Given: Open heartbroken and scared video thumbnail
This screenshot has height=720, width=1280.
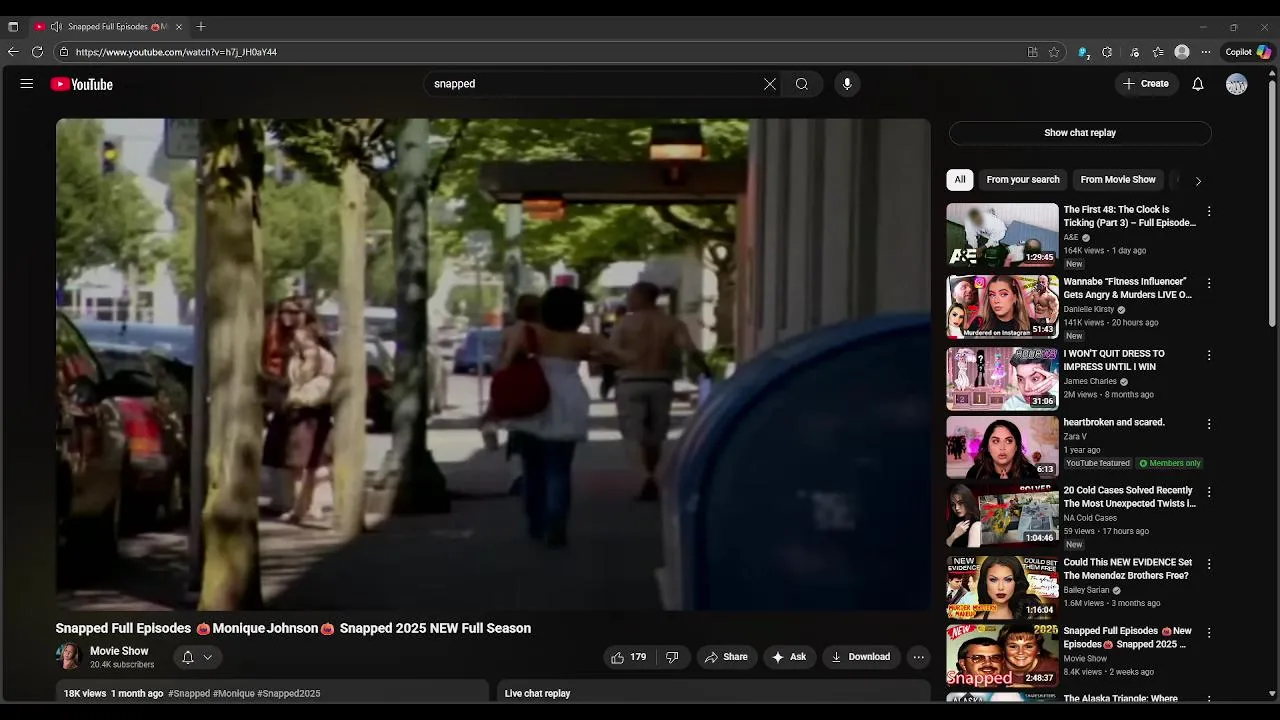Looking at the screenshot, I should pos(1002,447).
